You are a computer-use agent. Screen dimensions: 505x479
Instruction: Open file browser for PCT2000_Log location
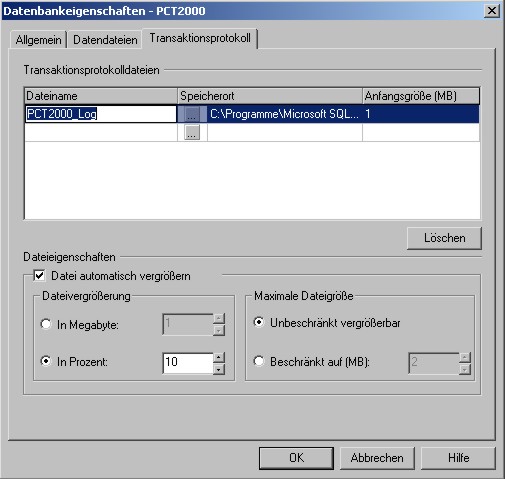pos(192,114)
